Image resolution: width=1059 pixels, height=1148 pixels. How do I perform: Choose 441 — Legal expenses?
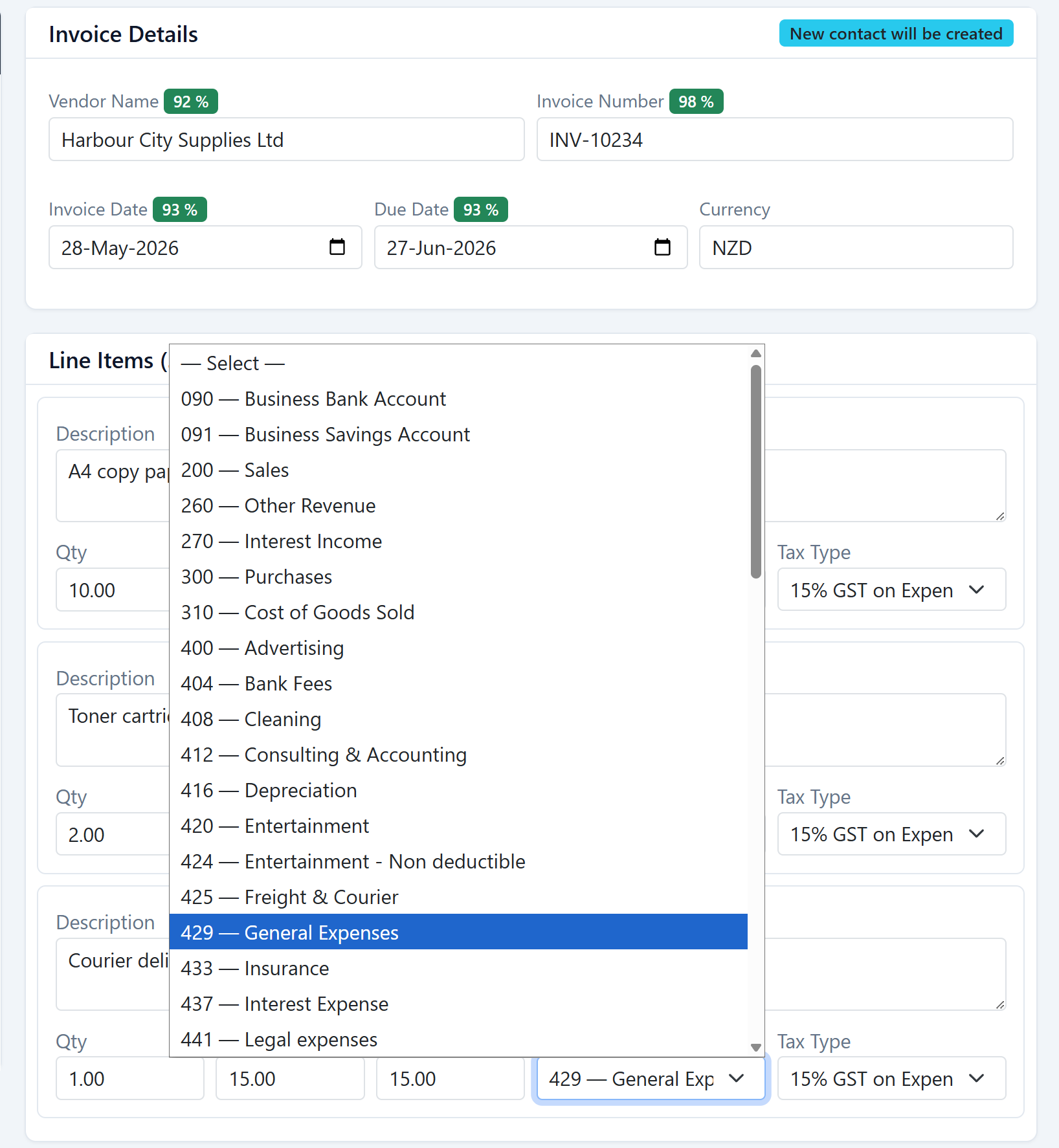click(x=458, y=1039)
